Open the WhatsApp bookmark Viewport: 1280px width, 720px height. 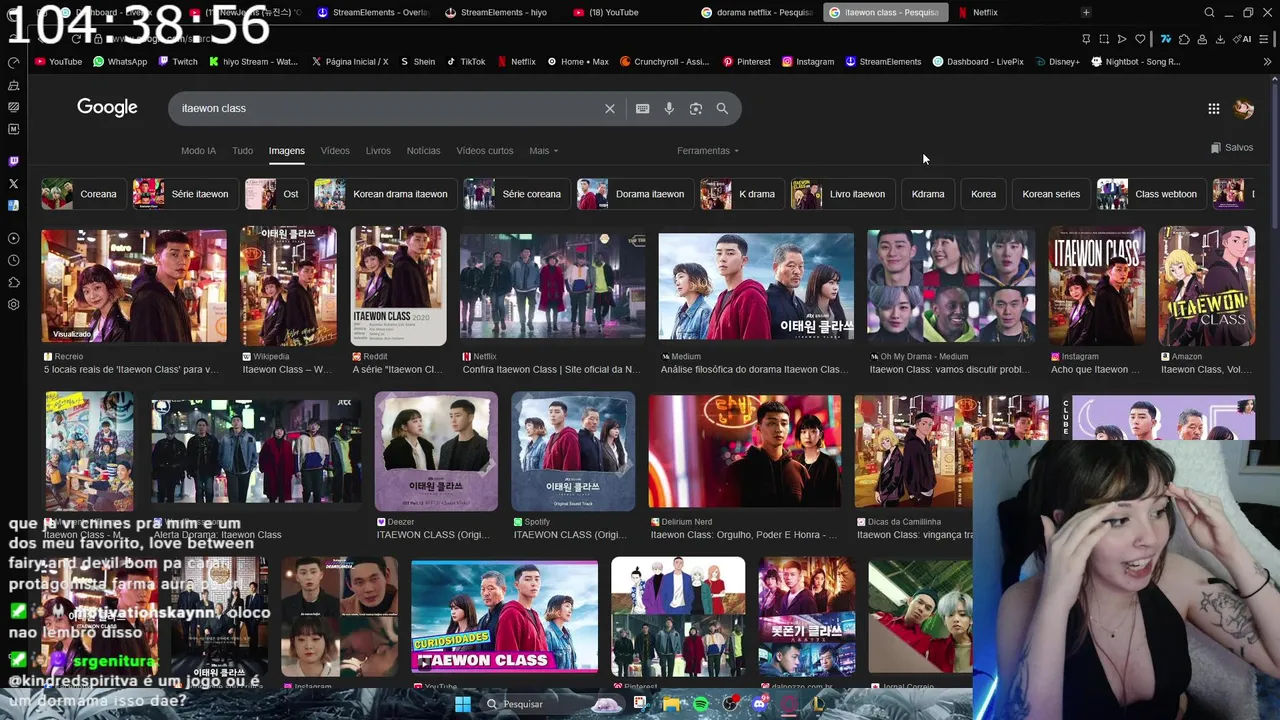120,62
